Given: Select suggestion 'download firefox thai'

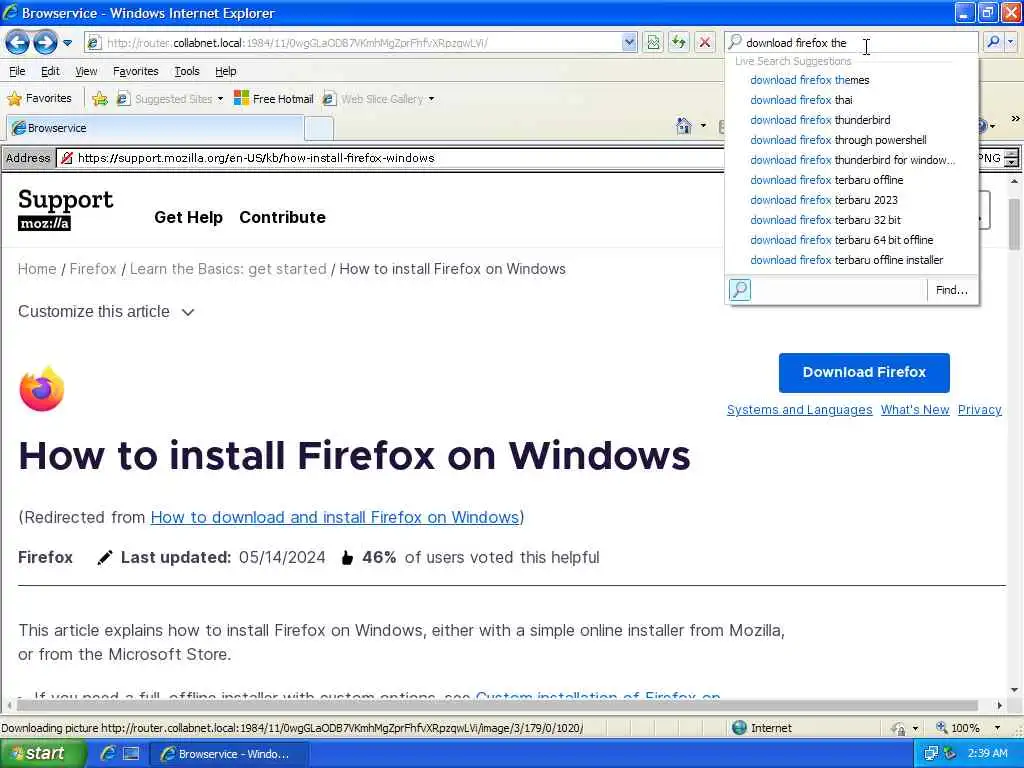Looking at the screenshot, I should pyautogui.click(x=801, y=100).
